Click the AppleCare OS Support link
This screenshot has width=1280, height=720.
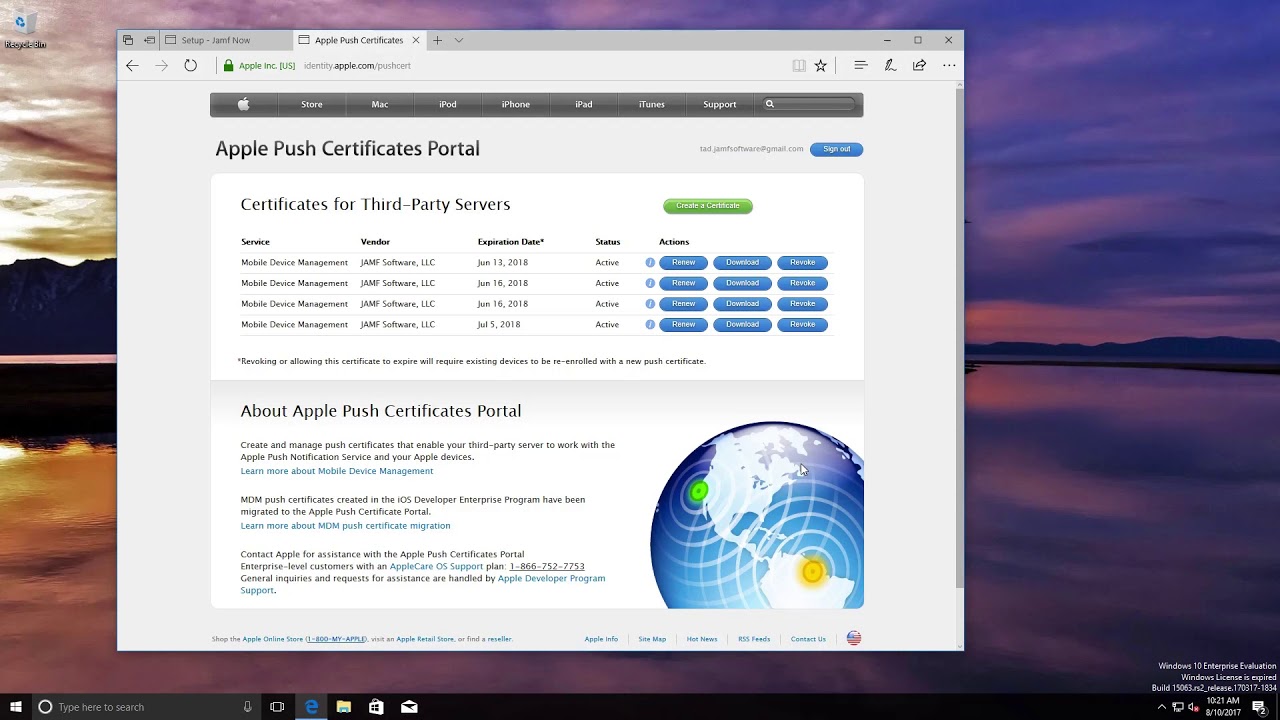(x=436, y=567)
